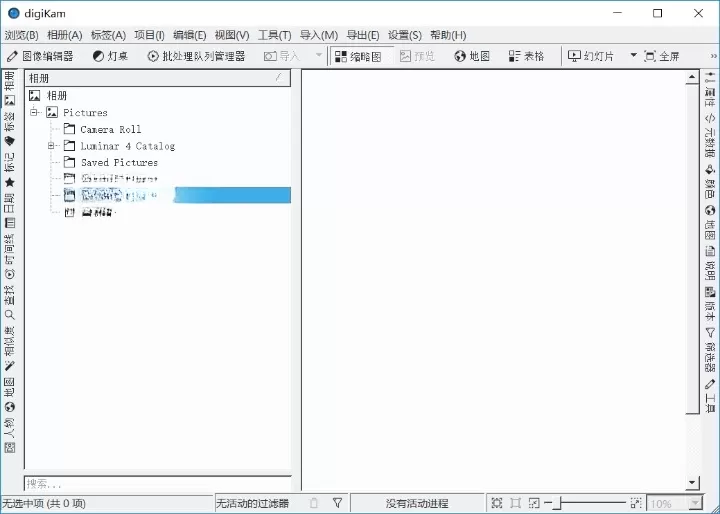Viewport: 720px width, 514px height.
Task: Click the zoom-out icon left of slider
Action: tap(534, 503)
